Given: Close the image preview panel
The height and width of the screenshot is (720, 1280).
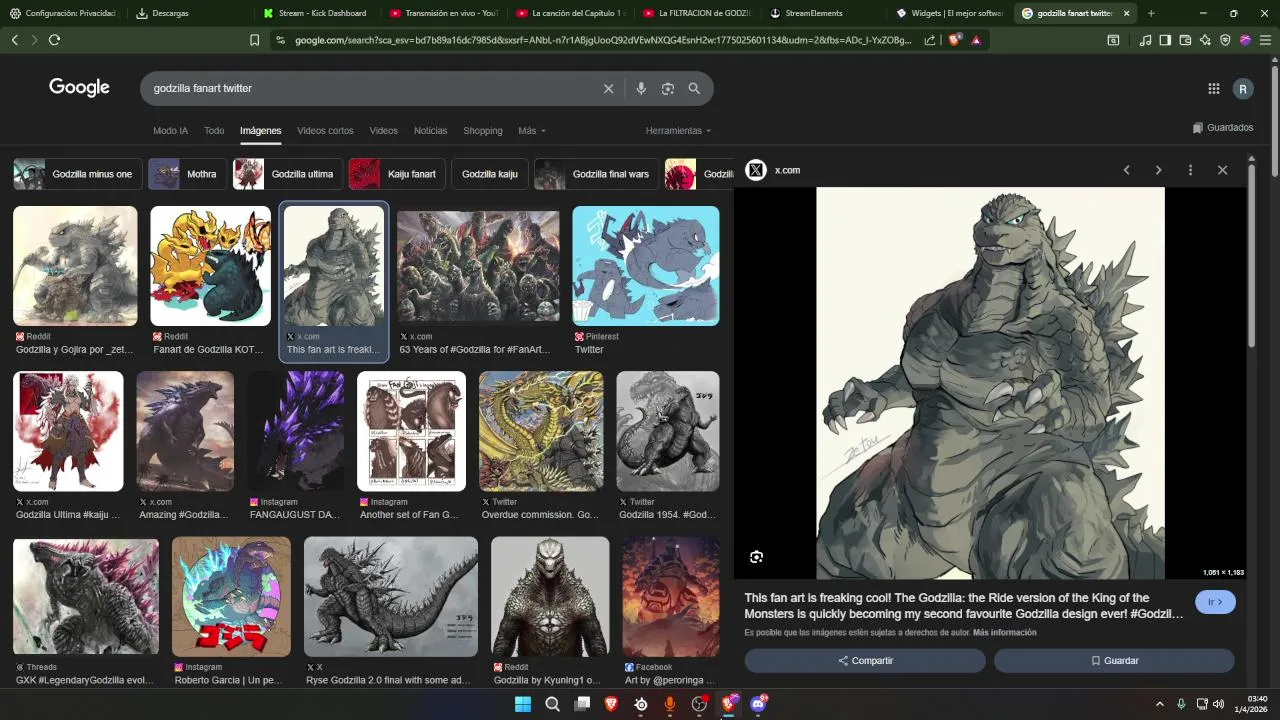Looking at the screenshot, I should (1222, 170).
